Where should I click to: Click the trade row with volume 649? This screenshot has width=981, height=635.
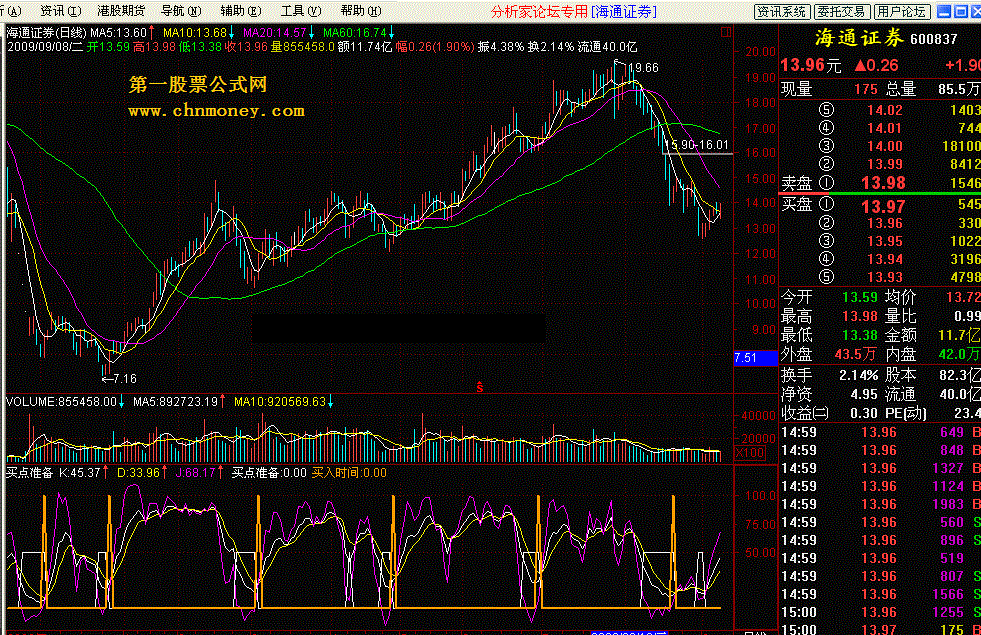pyautogui.click(x=881, y=432)
